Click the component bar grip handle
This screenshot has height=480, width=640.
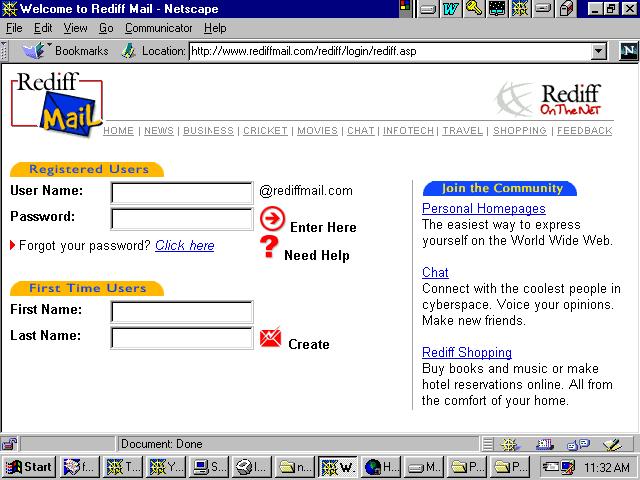click(x=487, y=444)
